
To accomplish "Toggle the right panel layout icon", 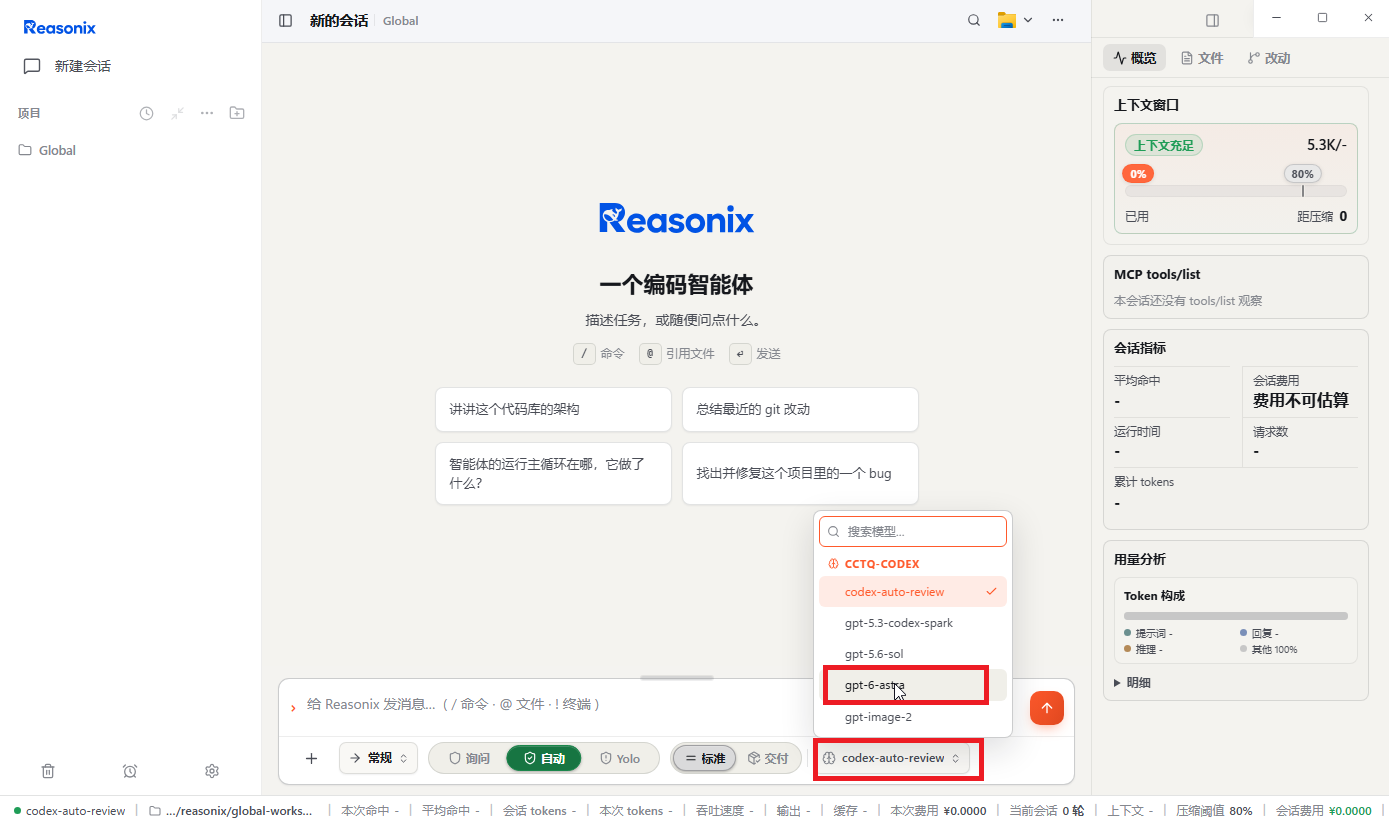I will click(x=1212, y=20).
